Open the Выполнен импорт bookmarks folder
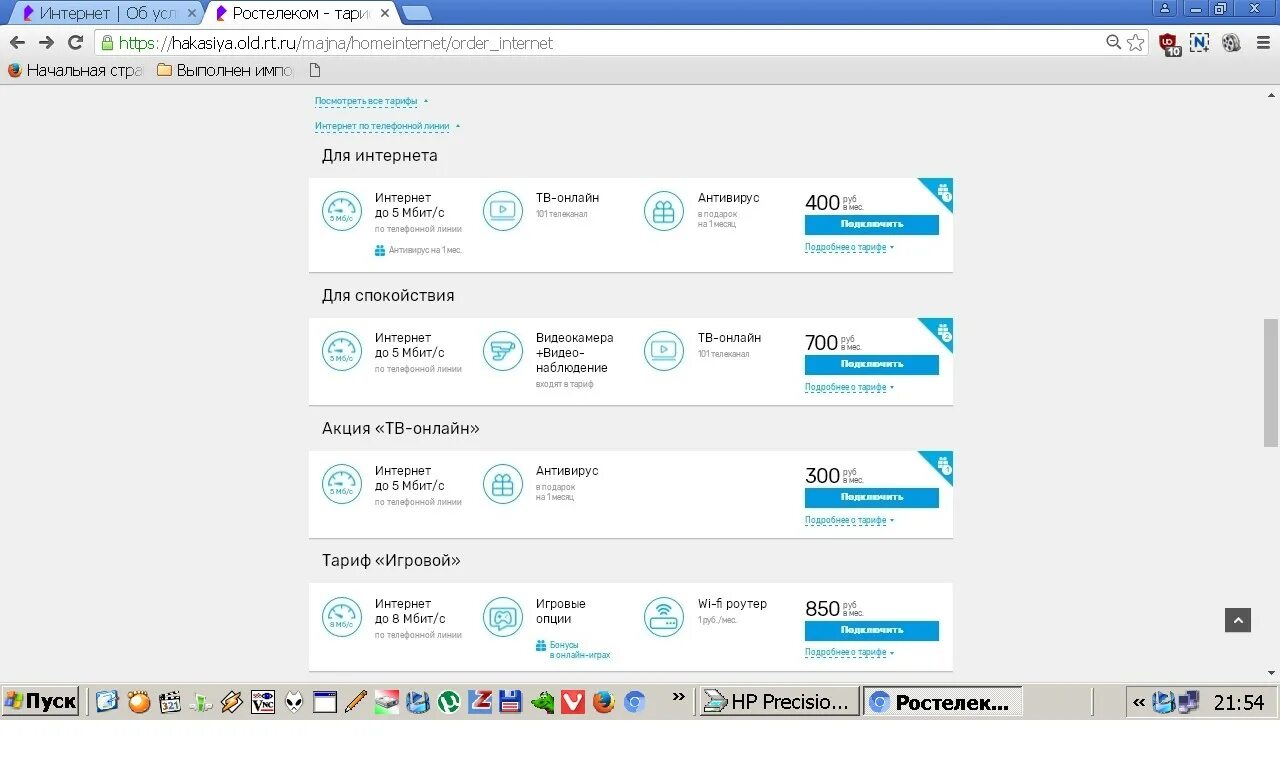This screenshot has height=768, width=1280. 225,70
